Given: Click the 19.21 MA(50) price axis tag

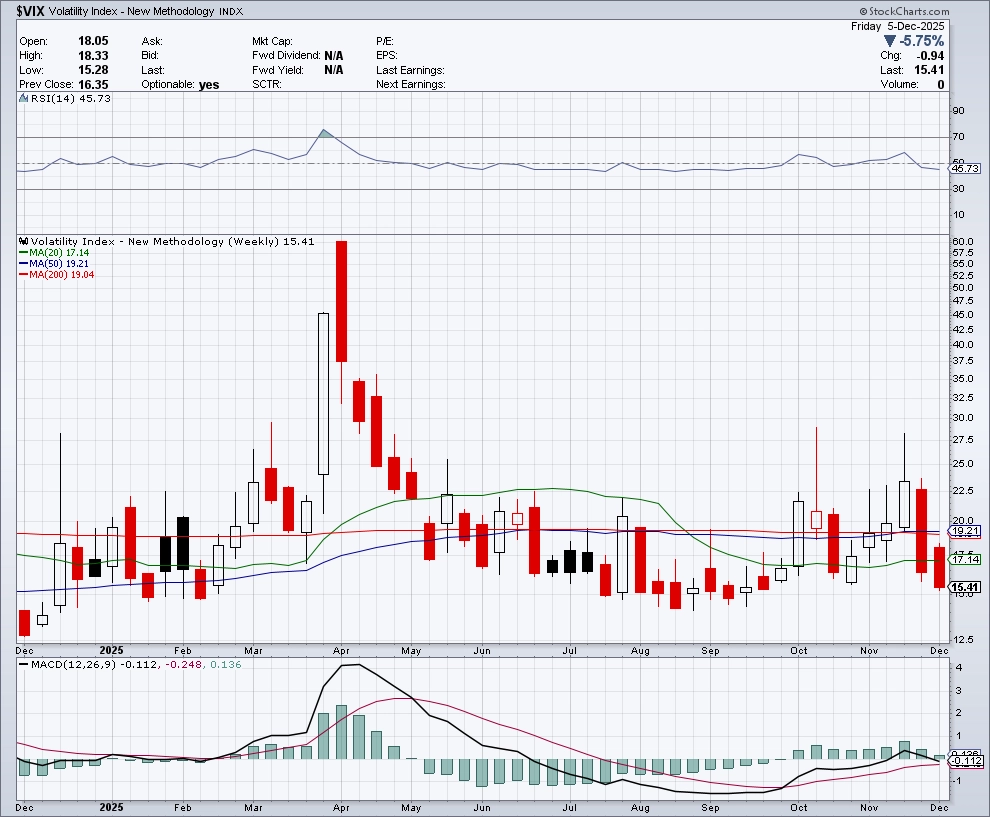Looking at the screenshot, I should click(965, 531).
